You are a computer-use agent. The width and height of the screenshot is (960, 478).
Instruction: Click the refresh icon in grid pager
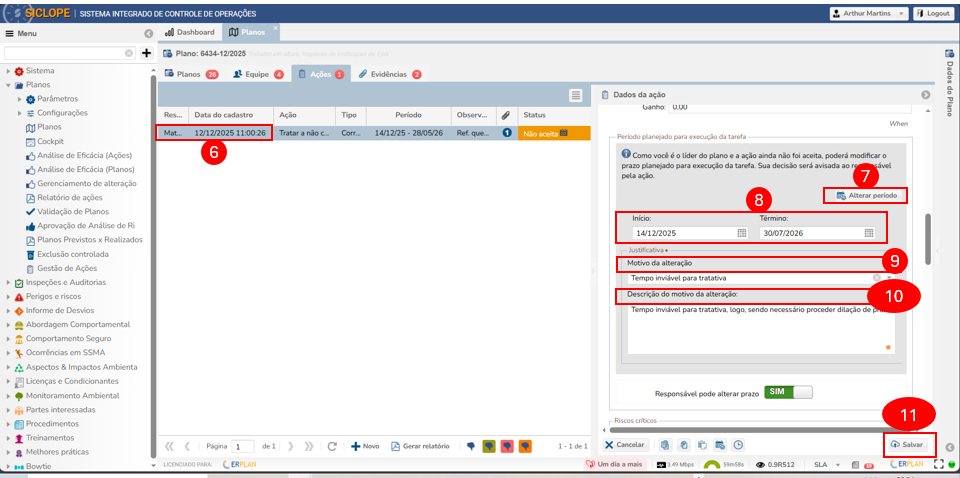331,446
